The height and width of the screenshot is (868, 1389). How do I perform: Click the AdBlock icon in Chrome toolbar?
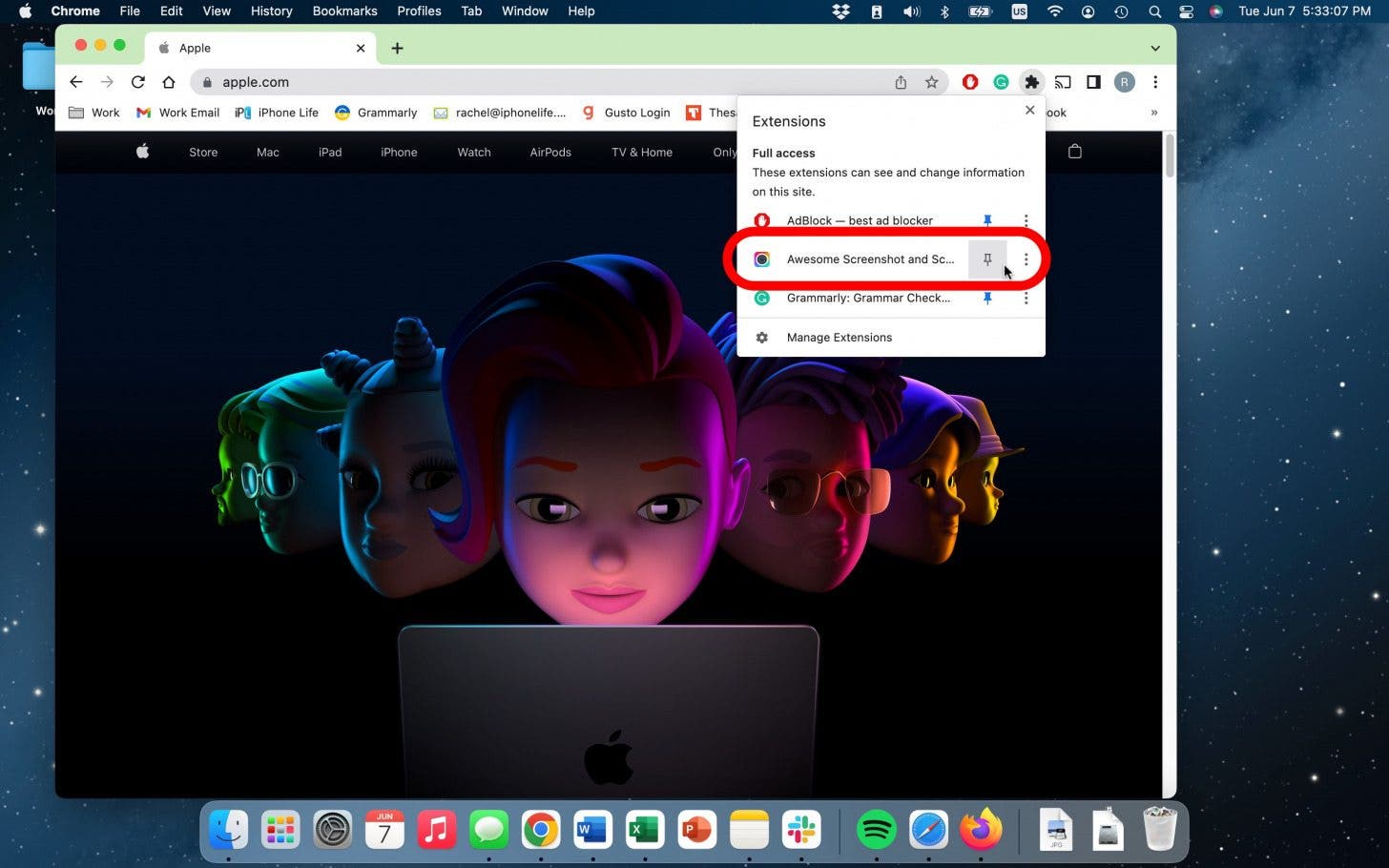tap(970, 82)
